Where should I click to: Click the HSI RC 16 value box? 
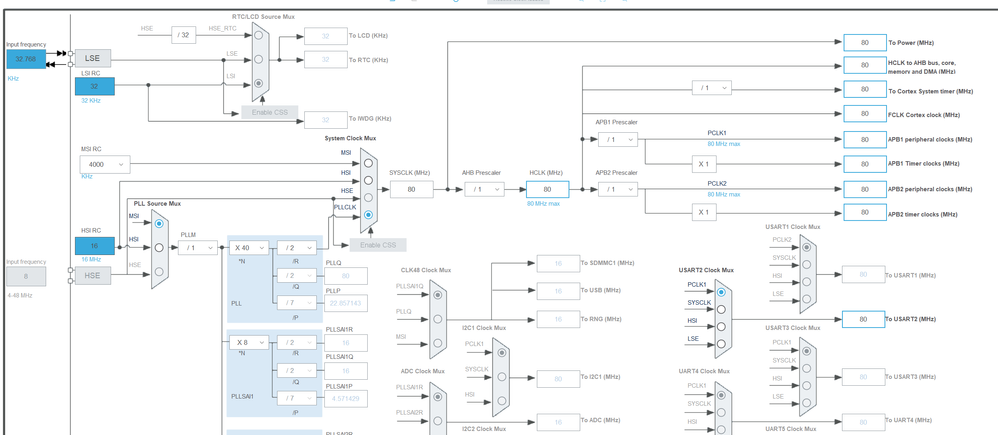click(95, 246)
